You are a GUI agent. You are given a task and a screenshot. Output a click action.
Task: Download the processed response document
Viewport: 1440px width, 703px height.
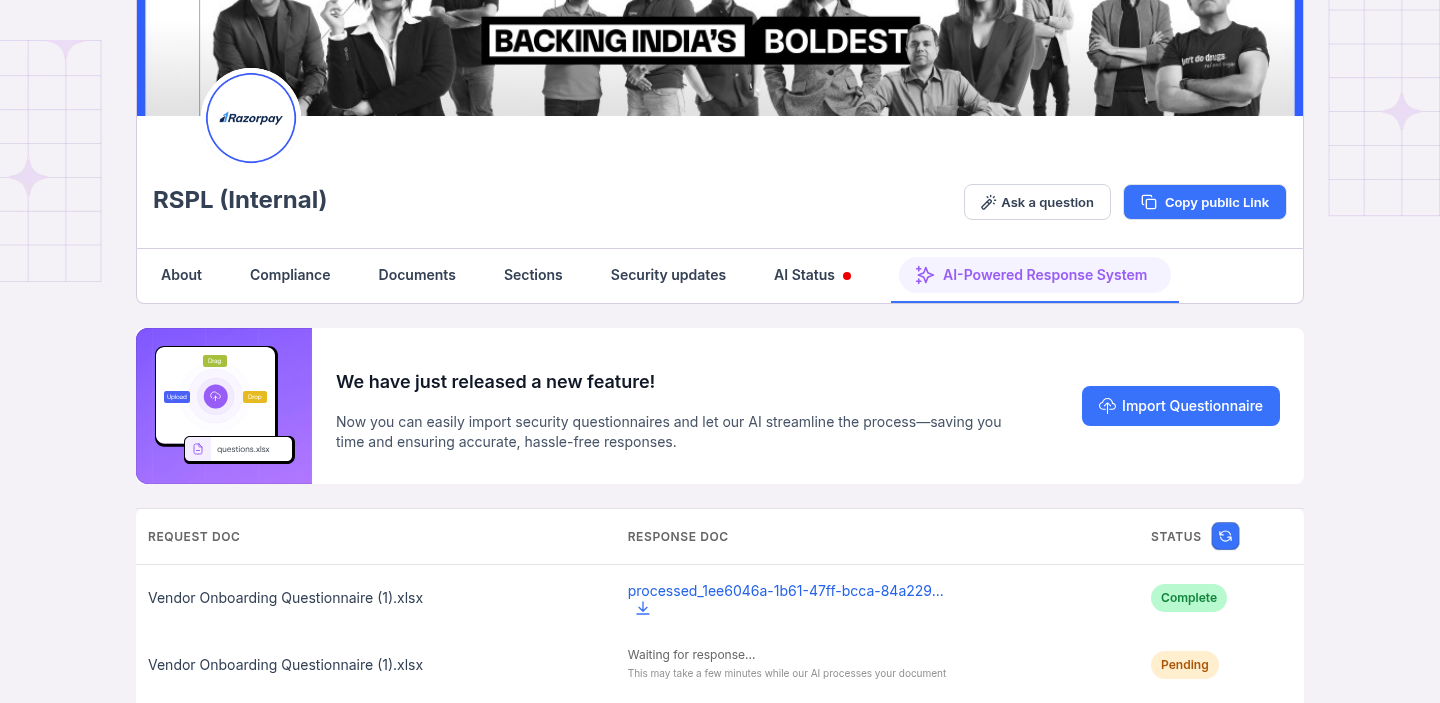click(x=643, y=608)
